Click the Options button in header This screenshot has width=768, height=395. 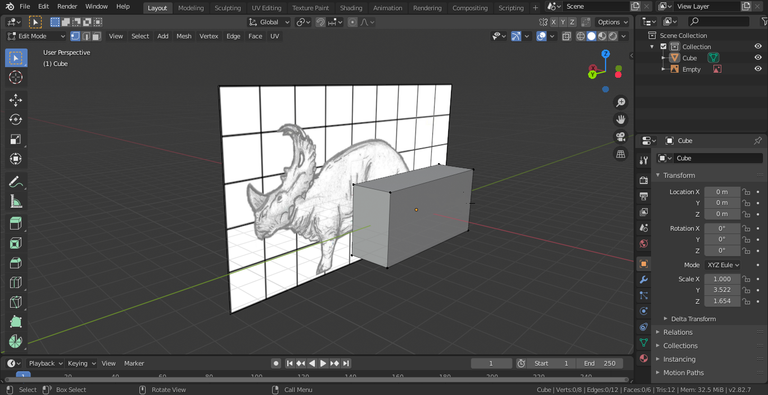pyautogui.click(x=612, y=22)
